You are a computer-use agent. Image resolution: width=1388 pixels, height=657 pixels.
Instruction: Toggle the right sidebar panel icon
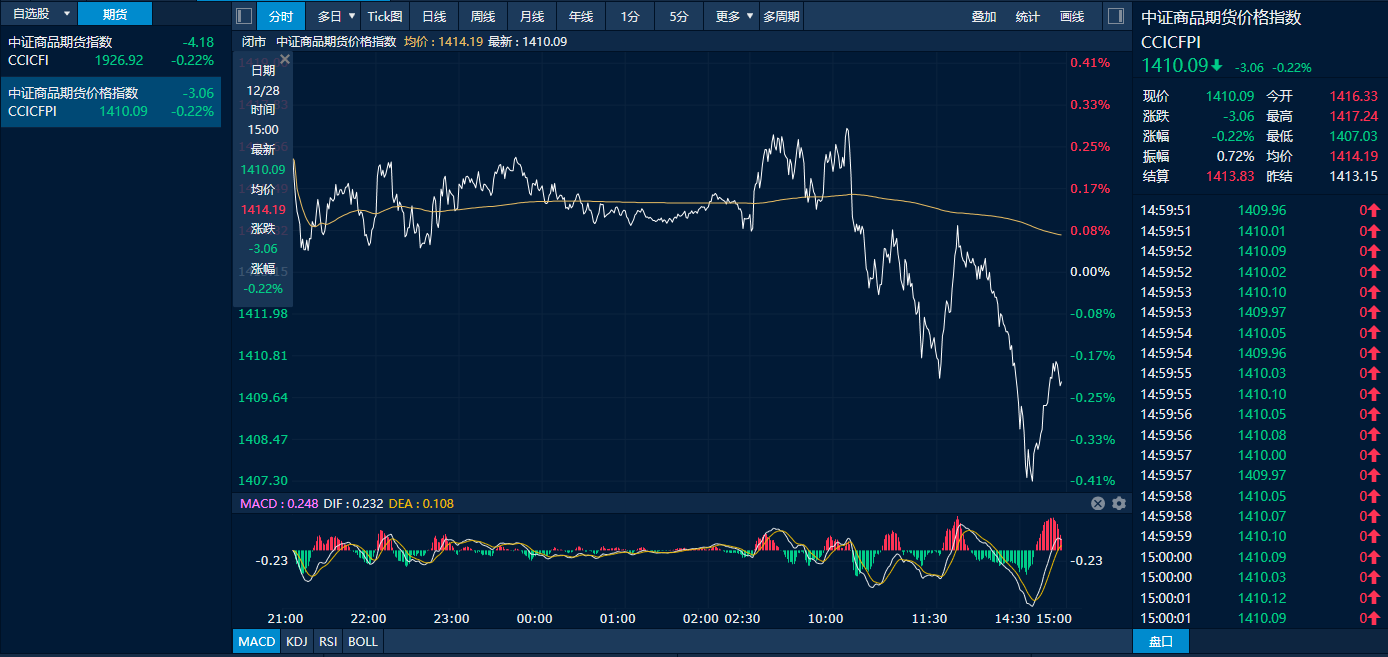(1116, 16)
